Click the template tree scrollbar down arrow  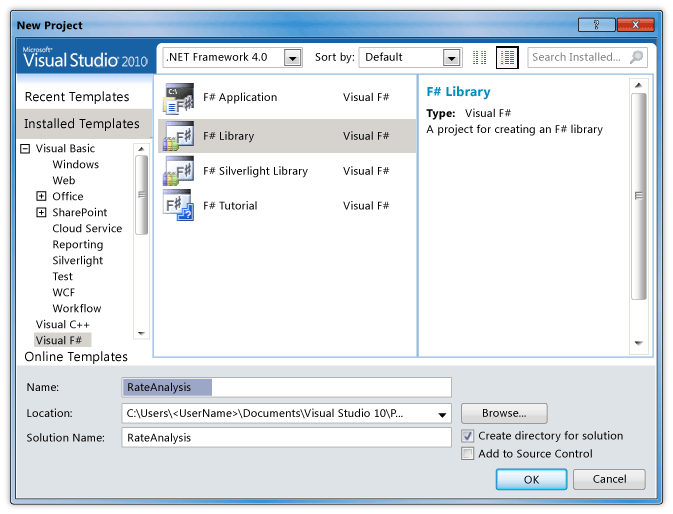[x=141, y=333]
